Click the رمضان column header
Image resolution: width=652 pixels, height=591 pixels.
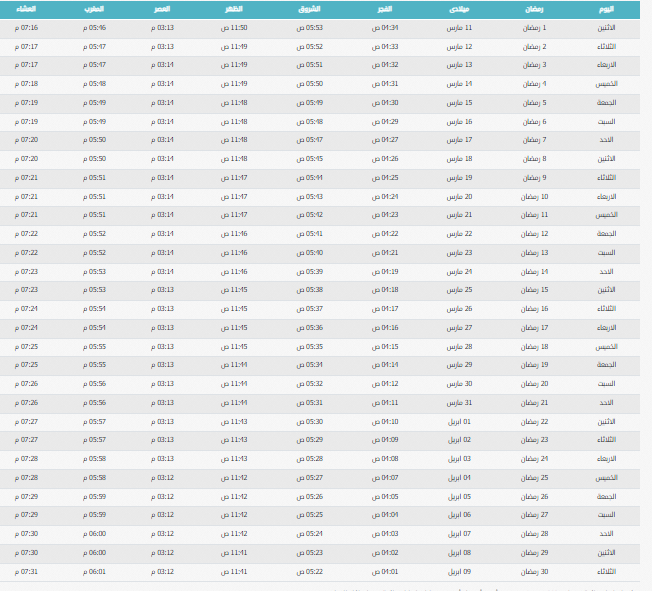534,8
